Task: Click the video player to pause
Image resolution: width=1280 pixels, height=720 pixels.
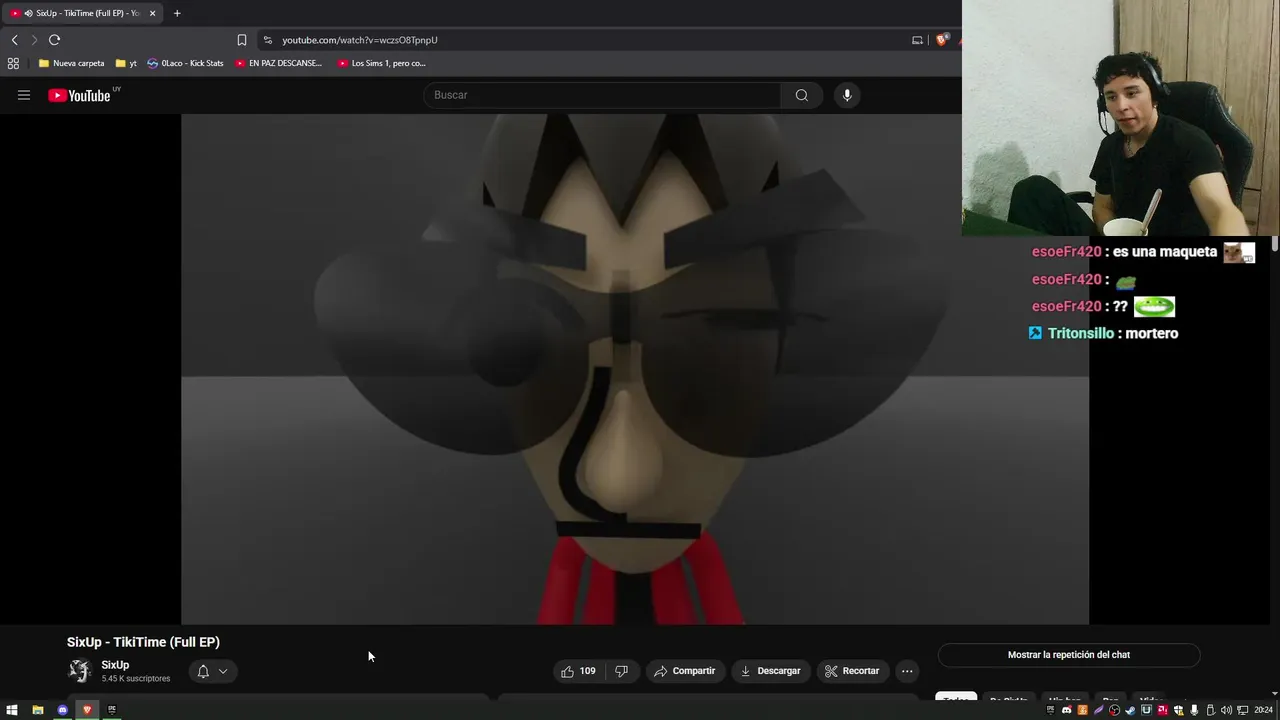Action: [635, 369]
